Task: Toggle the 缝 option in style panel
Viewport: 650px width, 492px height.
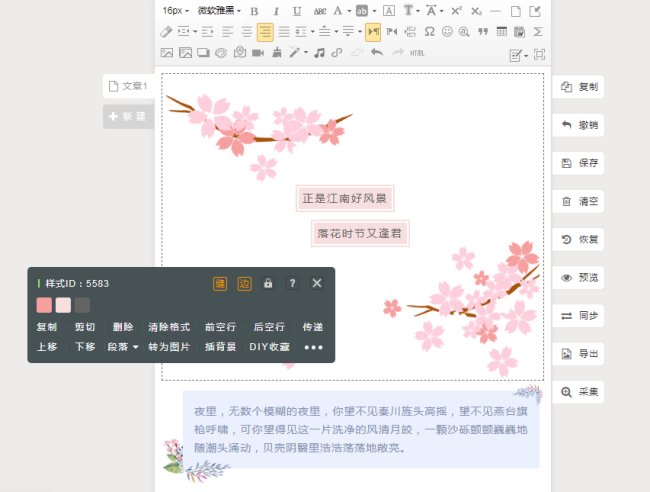Action: click(220, 284)
